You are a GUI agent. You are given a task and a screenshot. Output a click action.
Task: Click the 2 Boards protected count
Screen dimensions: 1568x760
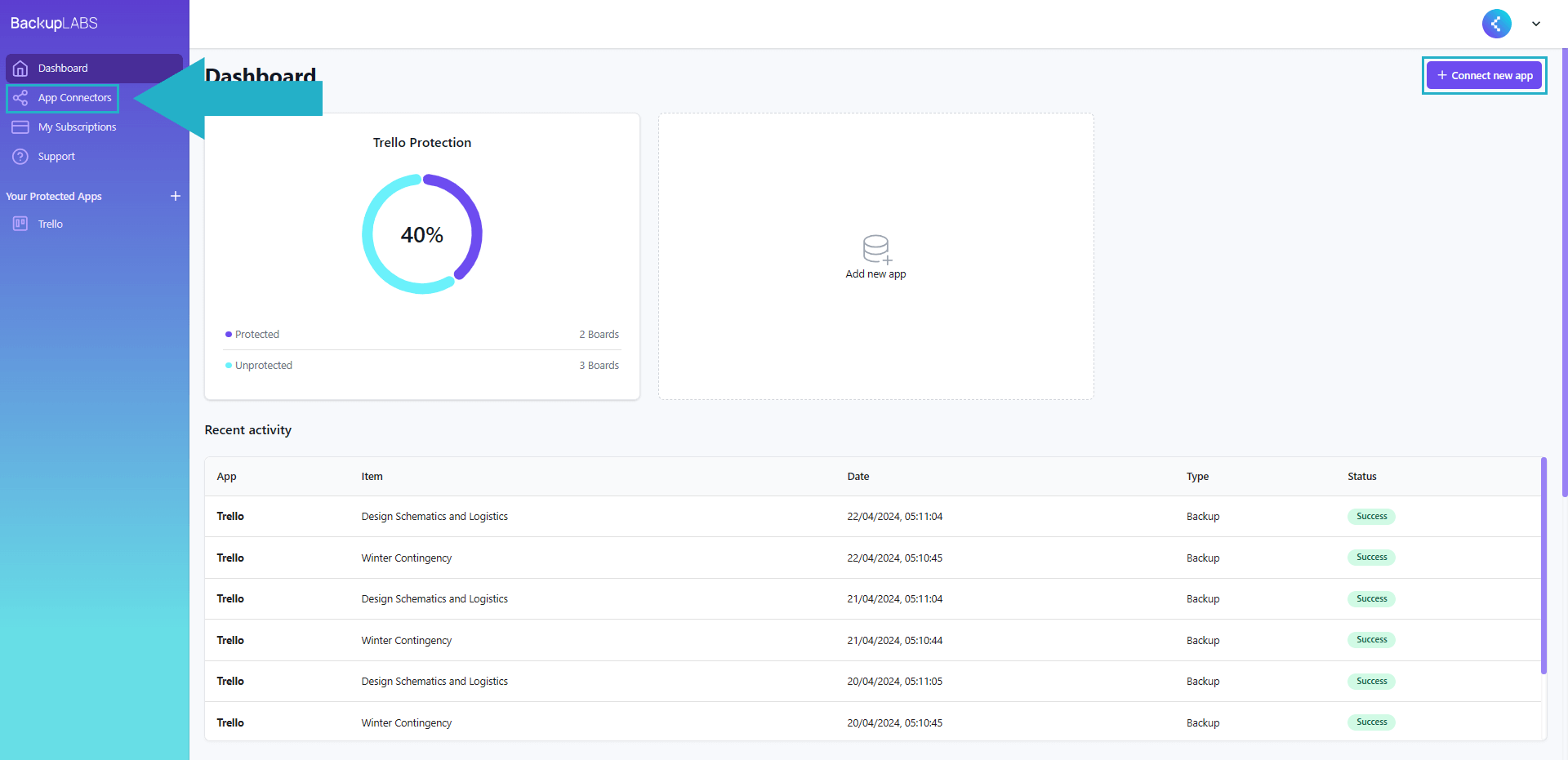[x=599, y=335]
